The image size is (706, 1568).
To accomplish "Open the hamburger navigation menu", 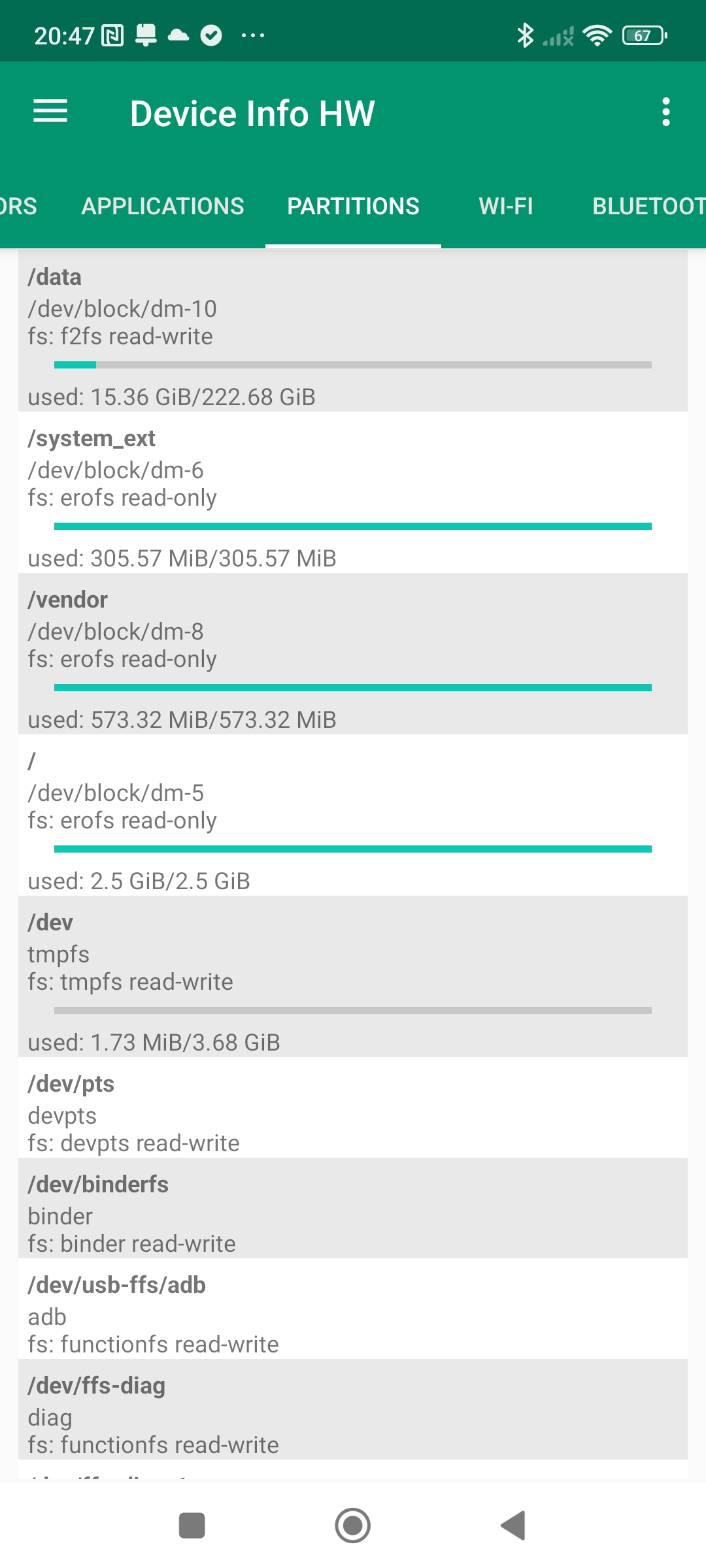I will tap(50, 112).
